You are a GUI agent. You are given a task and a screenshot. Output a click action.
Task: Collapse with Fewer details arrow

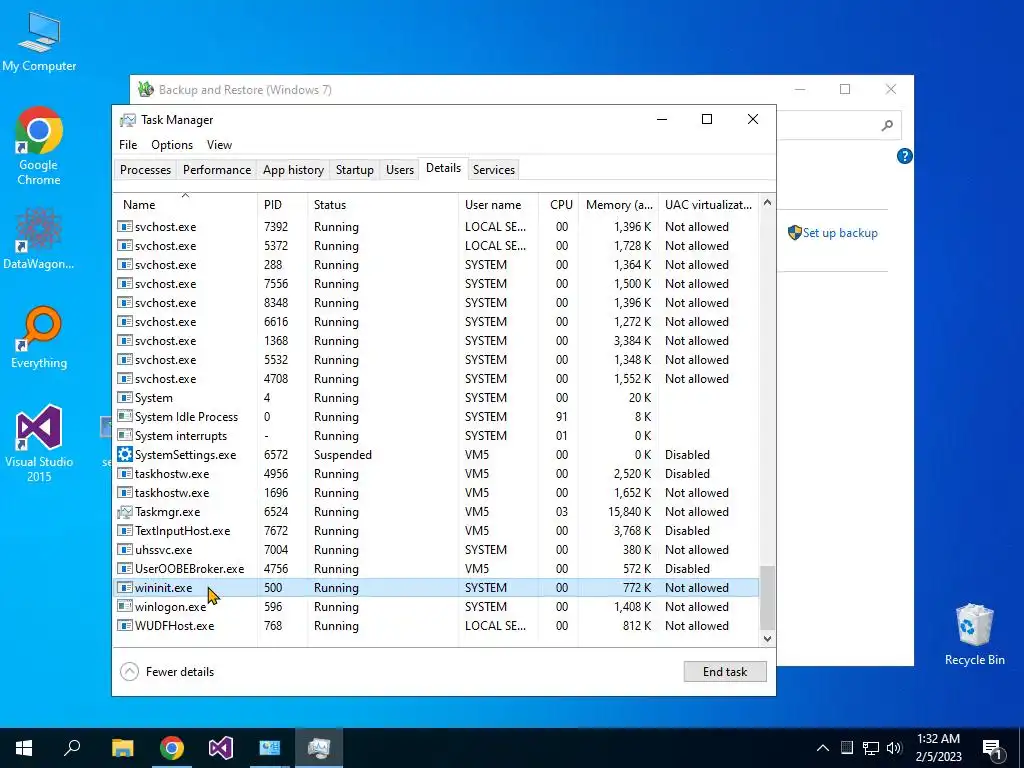(x=129, y=671)
